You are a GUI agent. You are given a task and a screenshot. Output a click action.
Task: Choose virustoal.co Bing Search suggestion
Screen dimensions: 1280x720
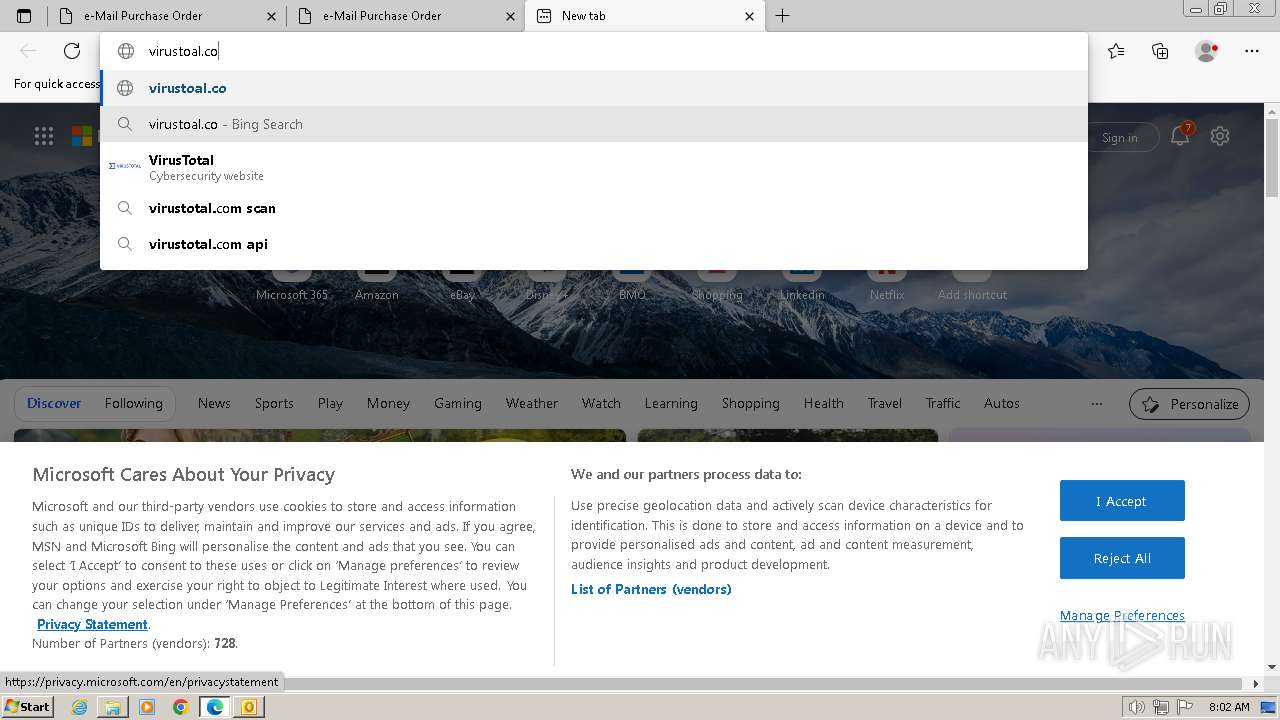click(x=594, y=124)
